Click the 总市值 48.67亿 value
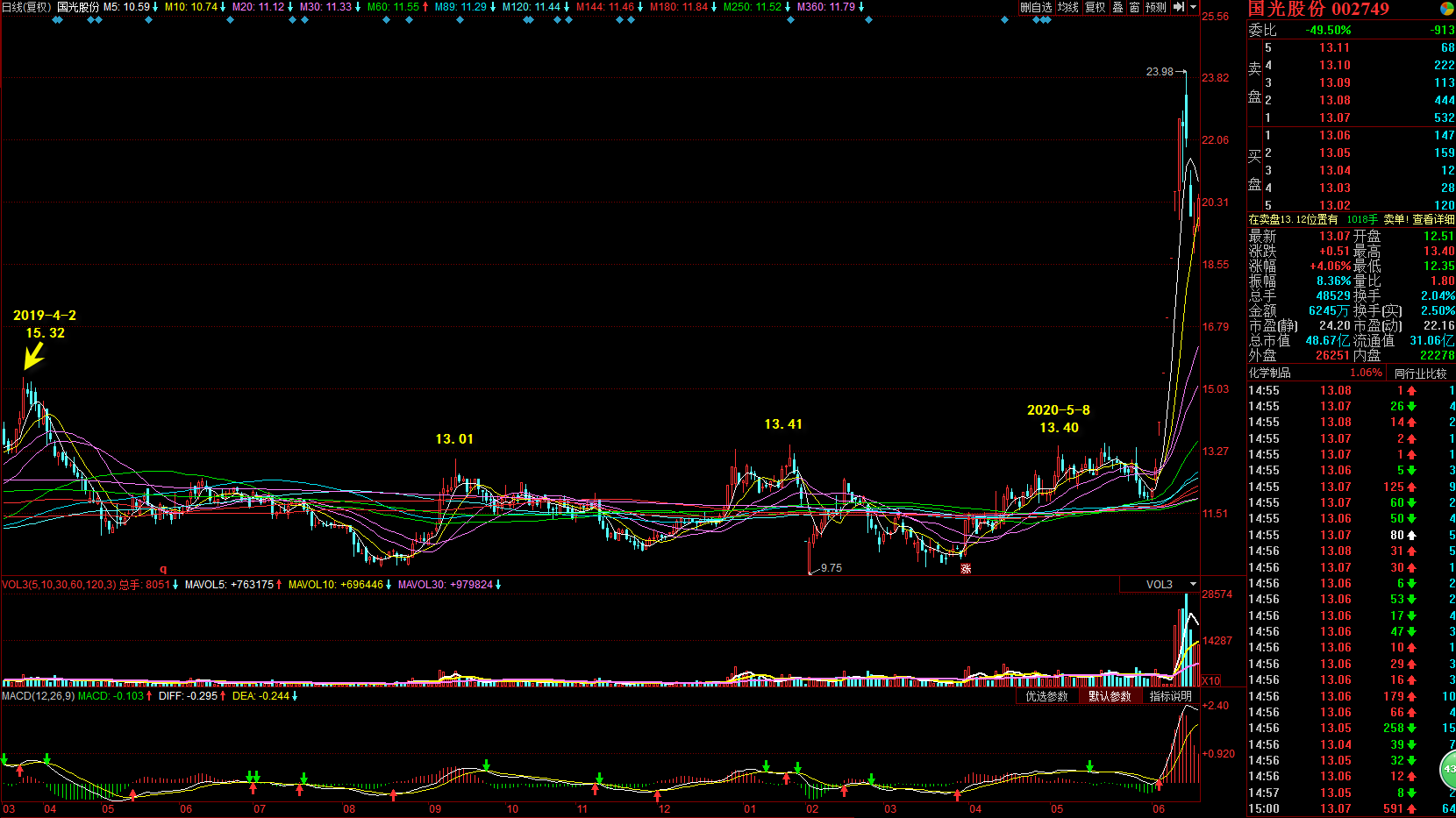Image resolution: width=1456 pixels, height=818 pixels. tap(1328, 341)
